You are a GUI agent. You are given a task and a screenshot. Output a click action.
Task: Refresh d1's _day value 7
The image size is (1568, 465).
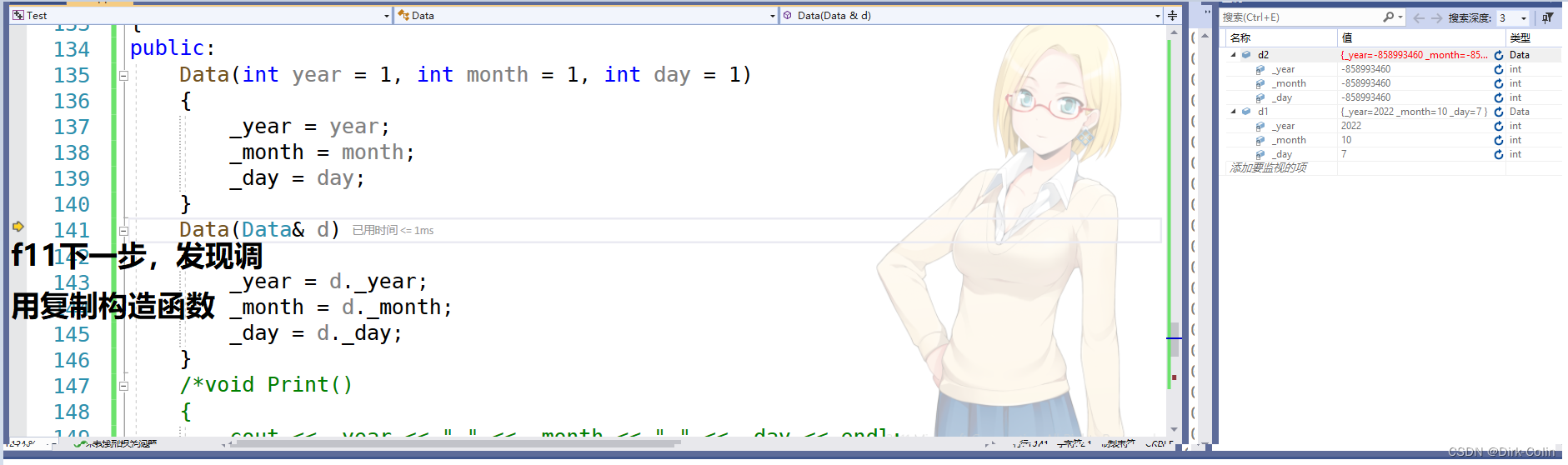(x=1498, y=154)
